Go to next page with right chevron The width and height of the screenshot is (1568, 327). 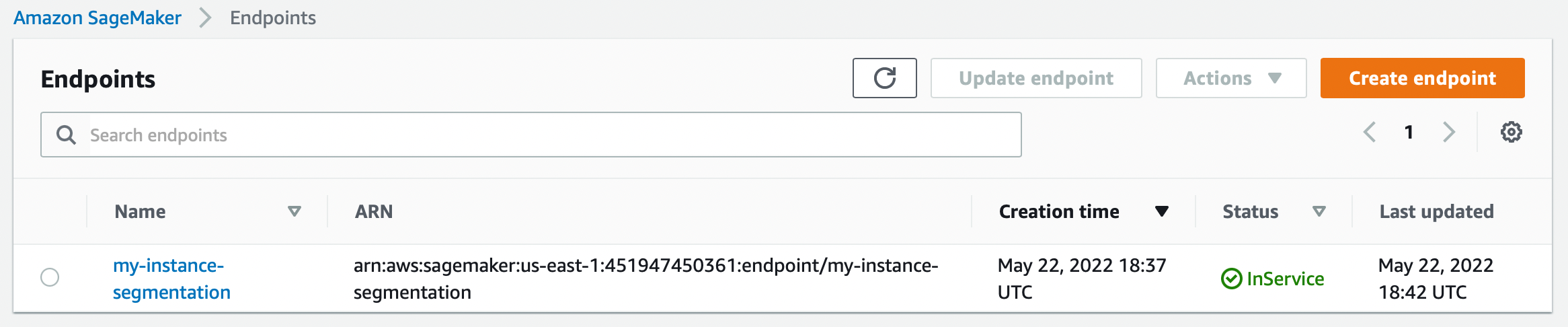(x=1449, y=132)
